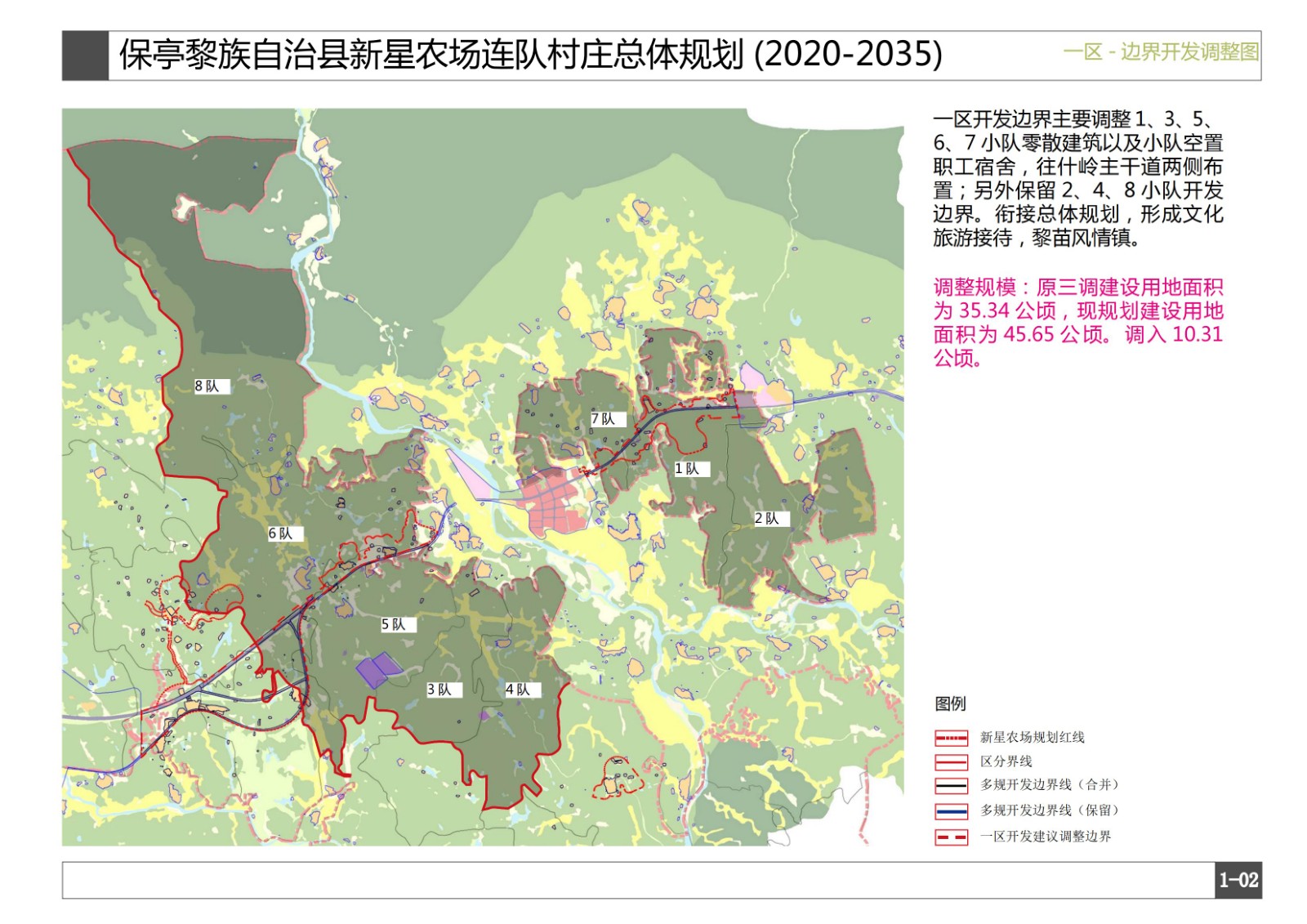This screenshot has height=924, width=1307.
Task: Click the 8队 map label
Action: 212,386
